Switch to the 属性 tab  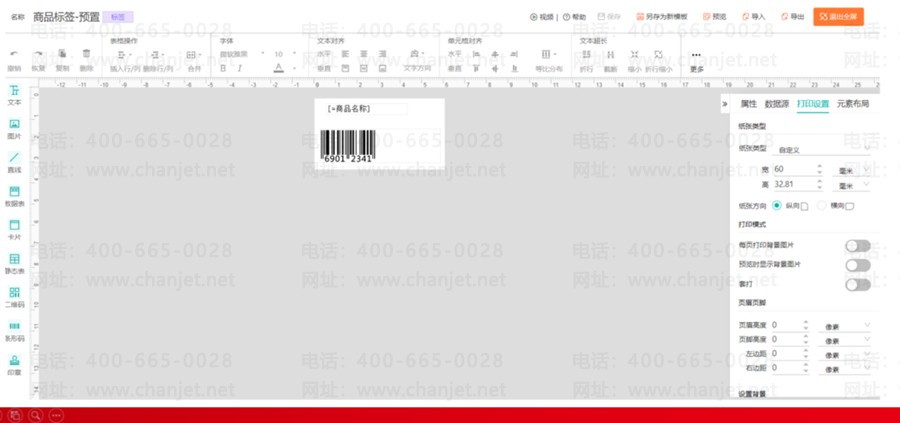[x=748, y=104]
